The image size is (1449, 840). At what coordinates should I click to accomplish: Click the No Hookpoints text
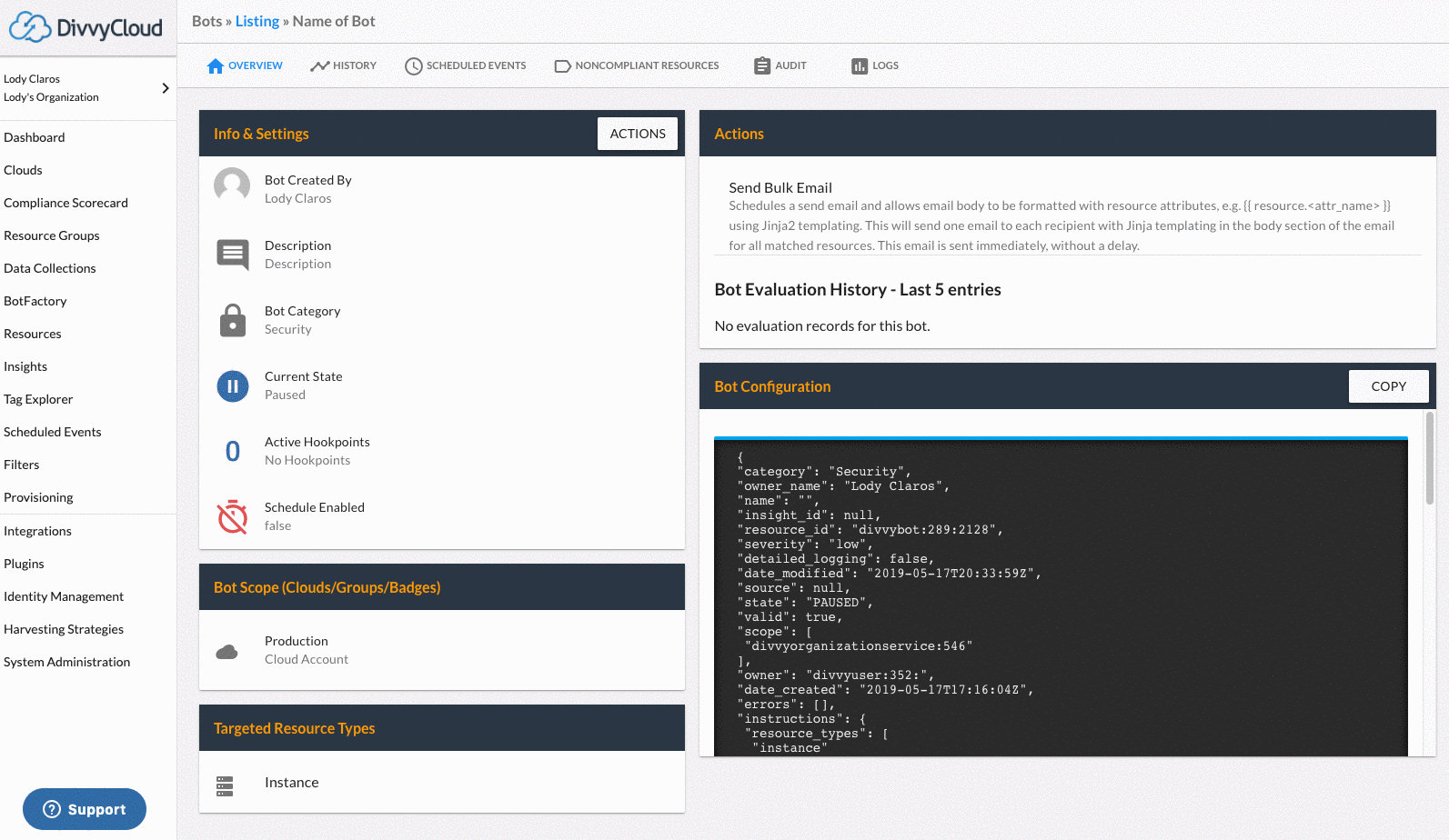coord(307,460)
